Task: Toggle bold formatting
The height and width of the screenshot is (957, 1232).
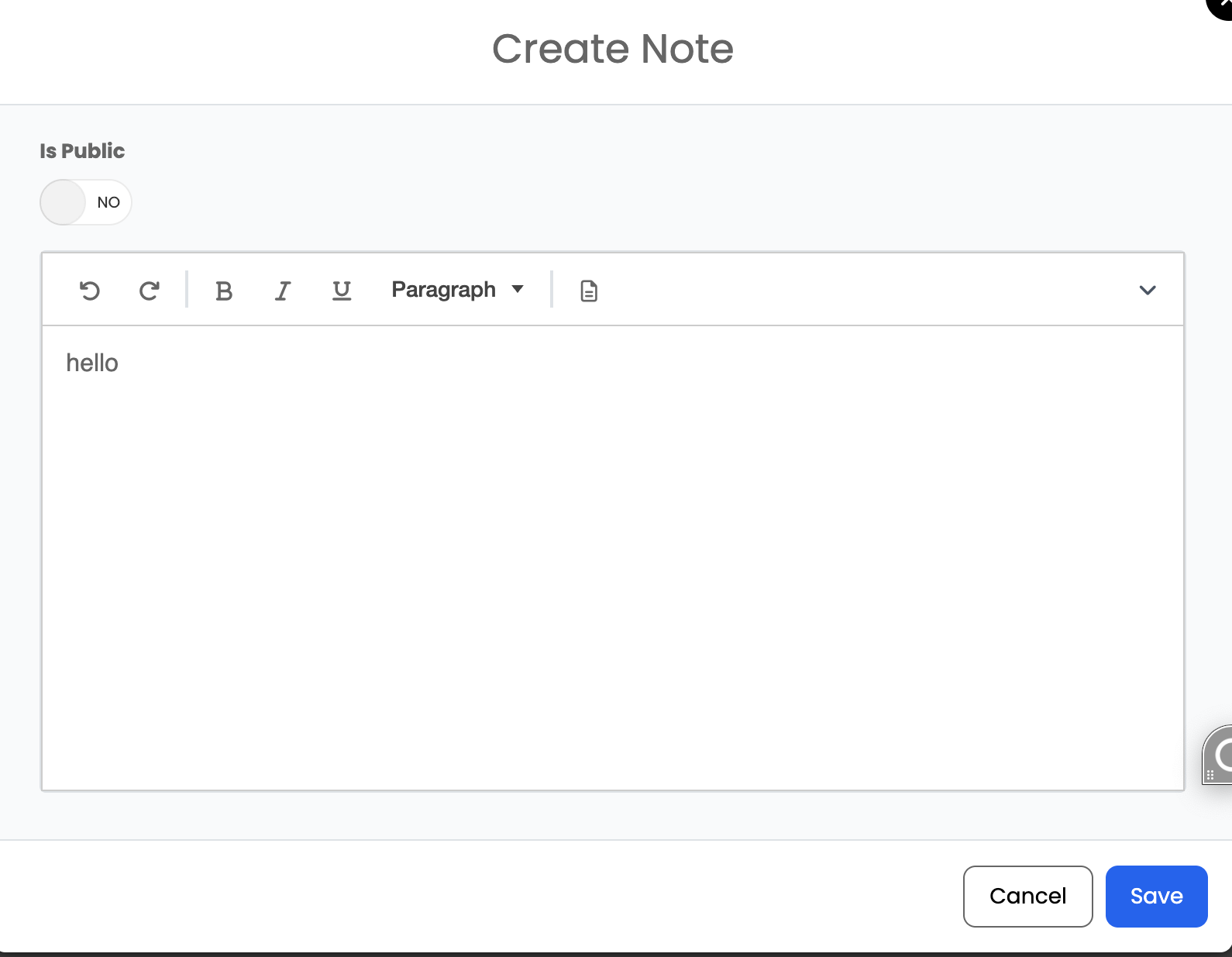Action: point(224,291)
